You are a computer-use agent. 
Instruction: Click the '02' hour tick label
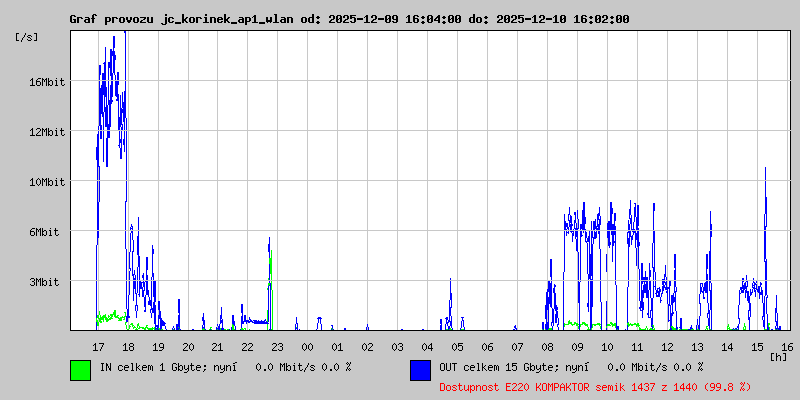tap(367, 347)
